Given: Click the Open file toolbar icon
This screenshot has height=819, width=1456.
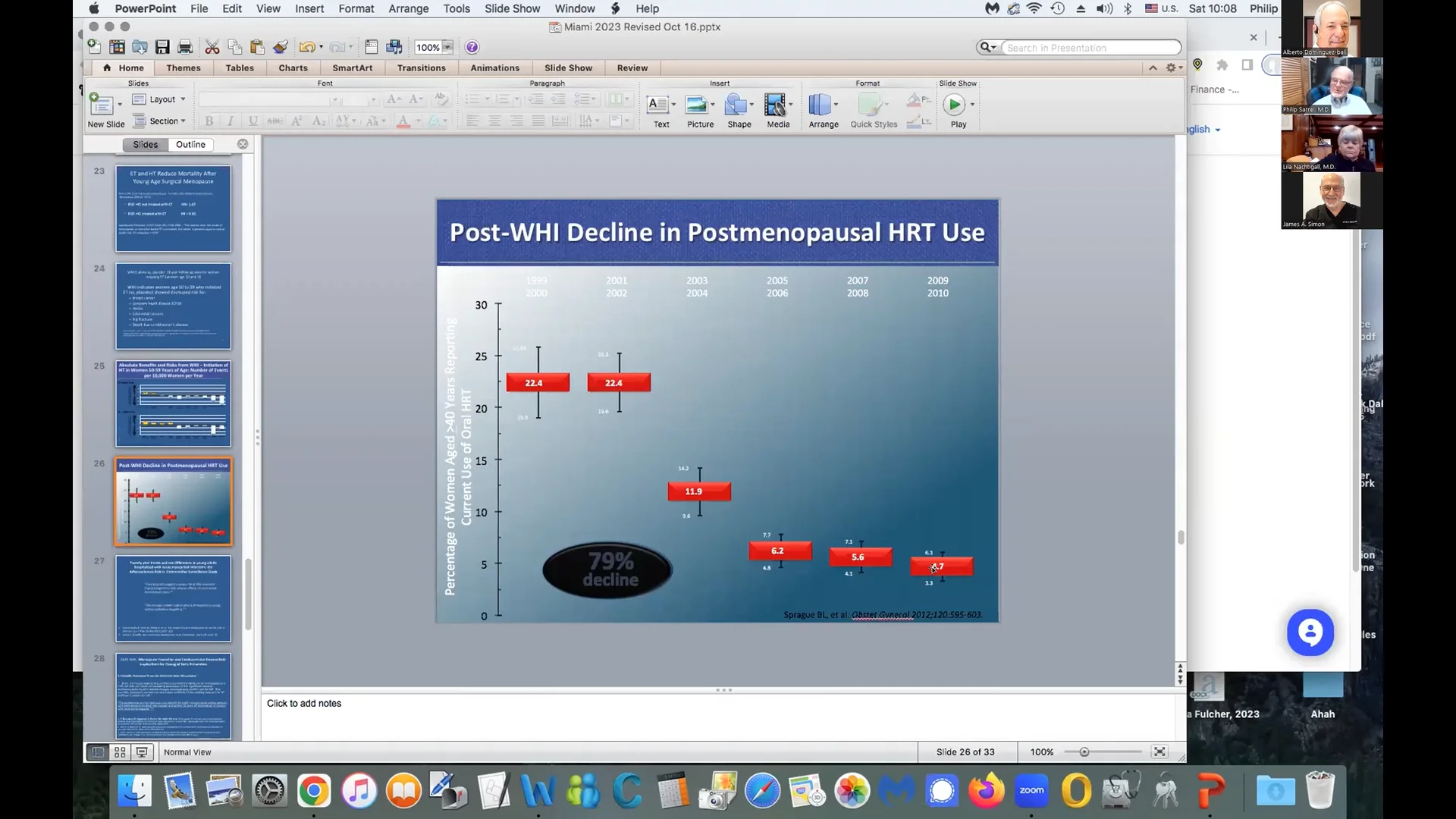Looking at the screenshot, I should point(140,47).
